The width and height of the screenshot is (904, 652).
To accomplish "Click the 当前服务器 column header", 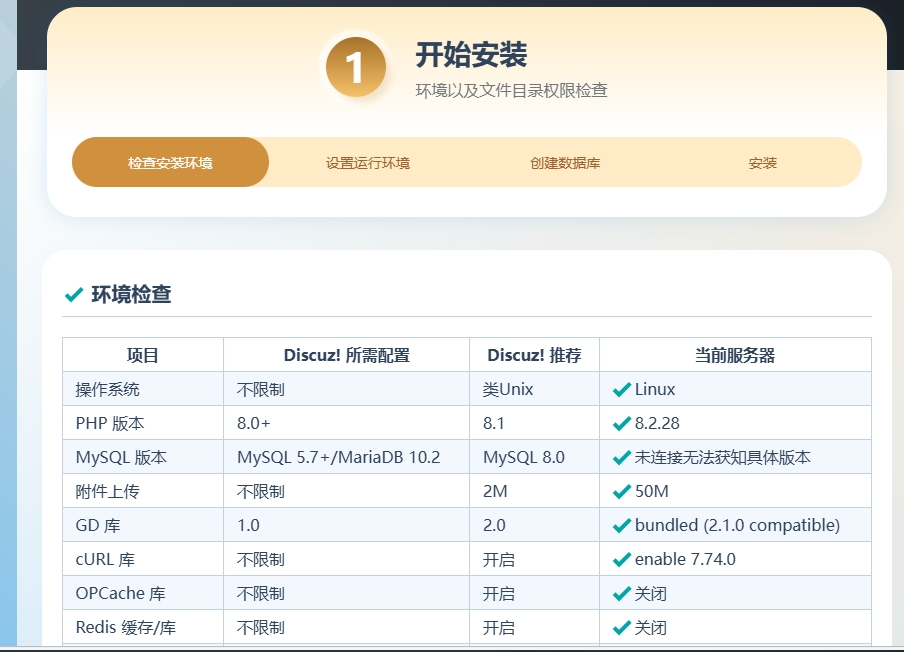I will [x=735, y=355].
